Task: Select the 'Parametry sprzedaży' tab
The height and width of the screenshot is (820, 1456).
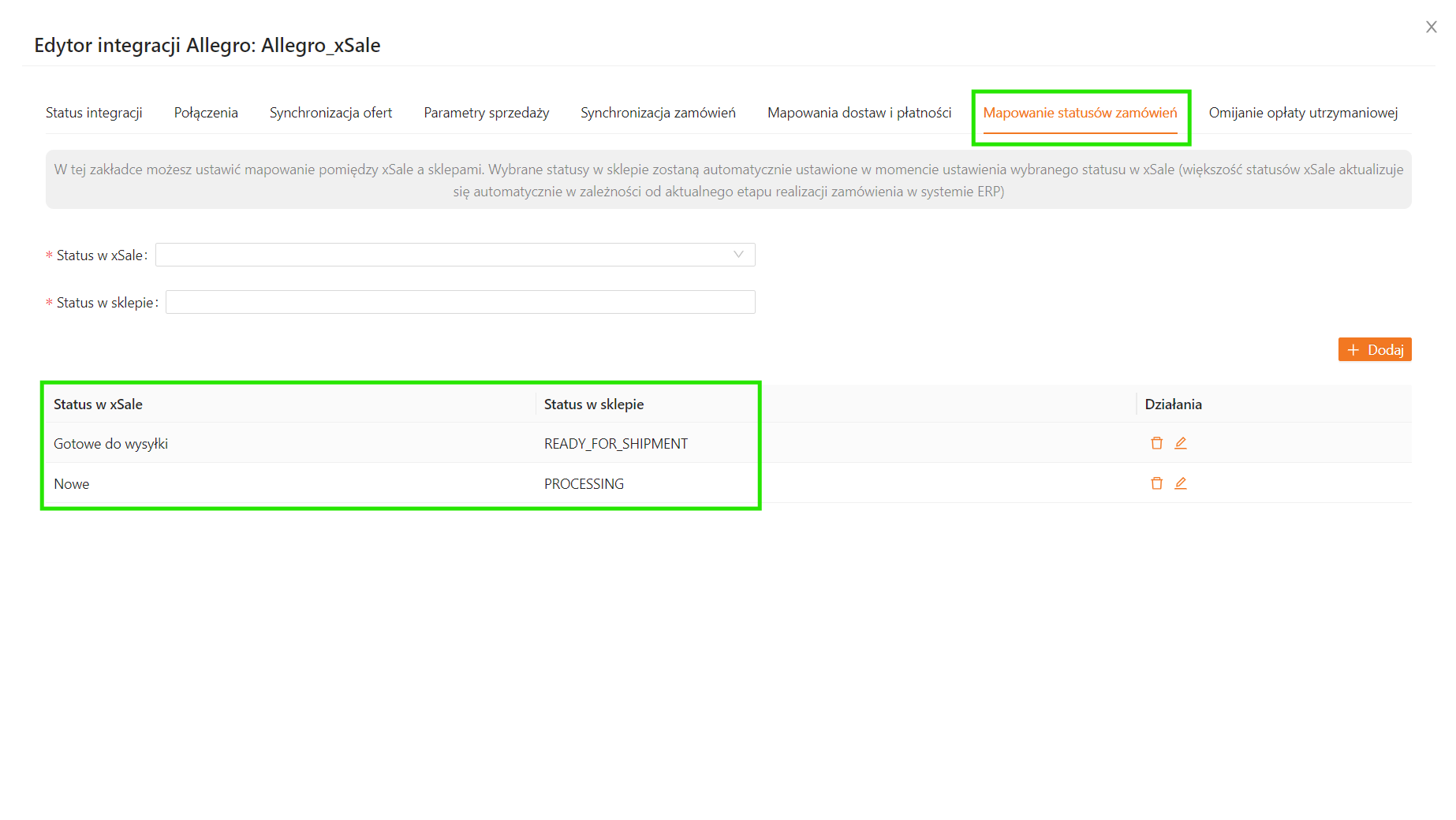Action: (x=486, y=113)
